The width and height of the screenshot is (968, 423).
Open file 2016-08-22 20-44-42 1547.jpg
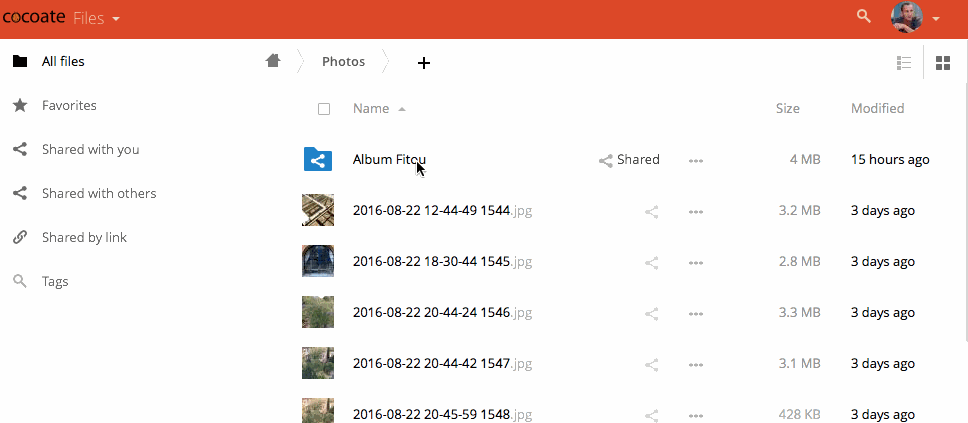pos(442,364)
